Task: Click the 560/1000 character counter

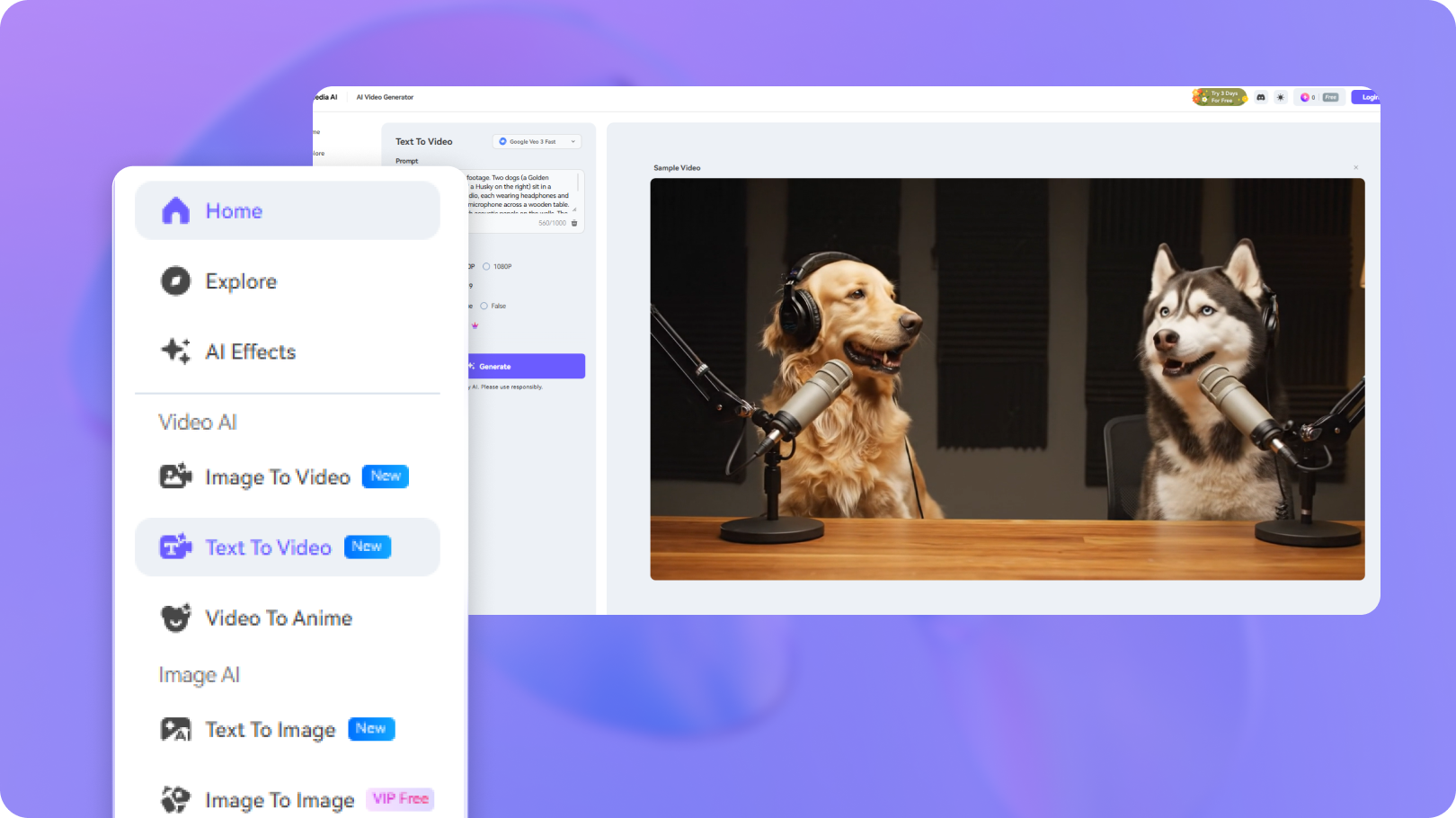Action: pos(552,223)
